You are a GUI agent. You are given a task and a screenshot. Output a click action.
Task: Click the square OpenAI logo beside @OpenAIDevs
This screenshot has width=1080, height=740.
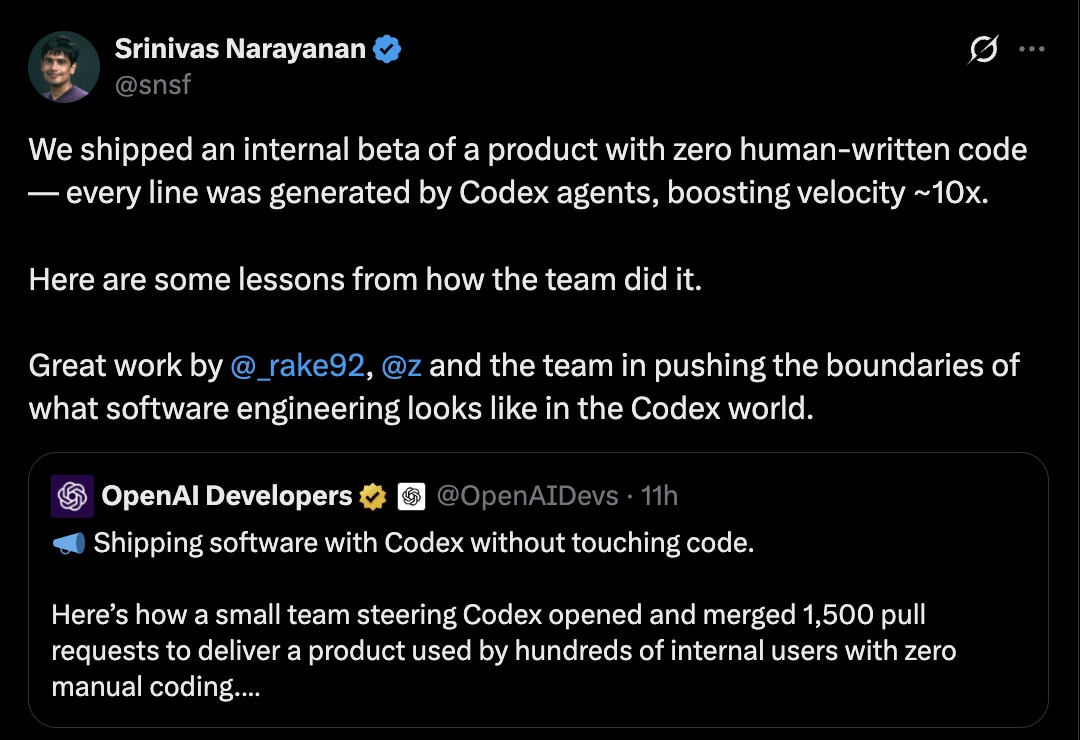click(x=412, y=496)
